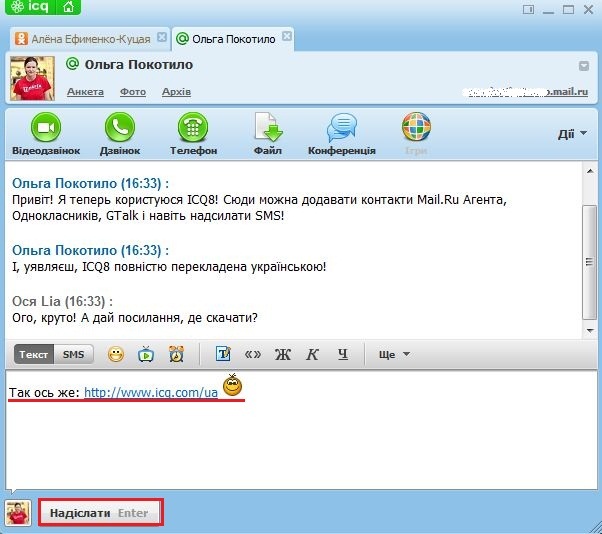The image size is (602, 534).
Task: Switch to Алёна Ефименко-Куцая chat tab
Action: coord(83,39)
